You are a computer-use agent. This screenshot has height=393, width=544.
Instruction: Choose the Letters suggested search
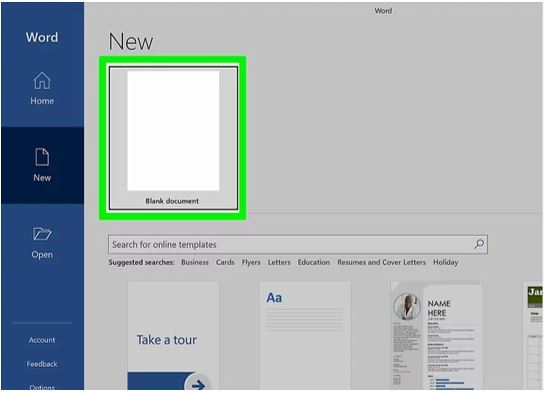279,262
